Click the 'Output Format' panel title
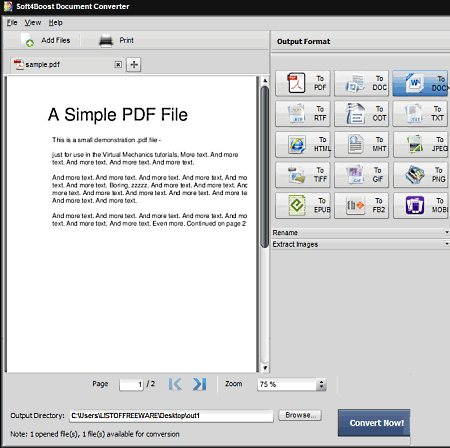The height and width of the screenshot is (448, 450). click(x=303, y=41)
